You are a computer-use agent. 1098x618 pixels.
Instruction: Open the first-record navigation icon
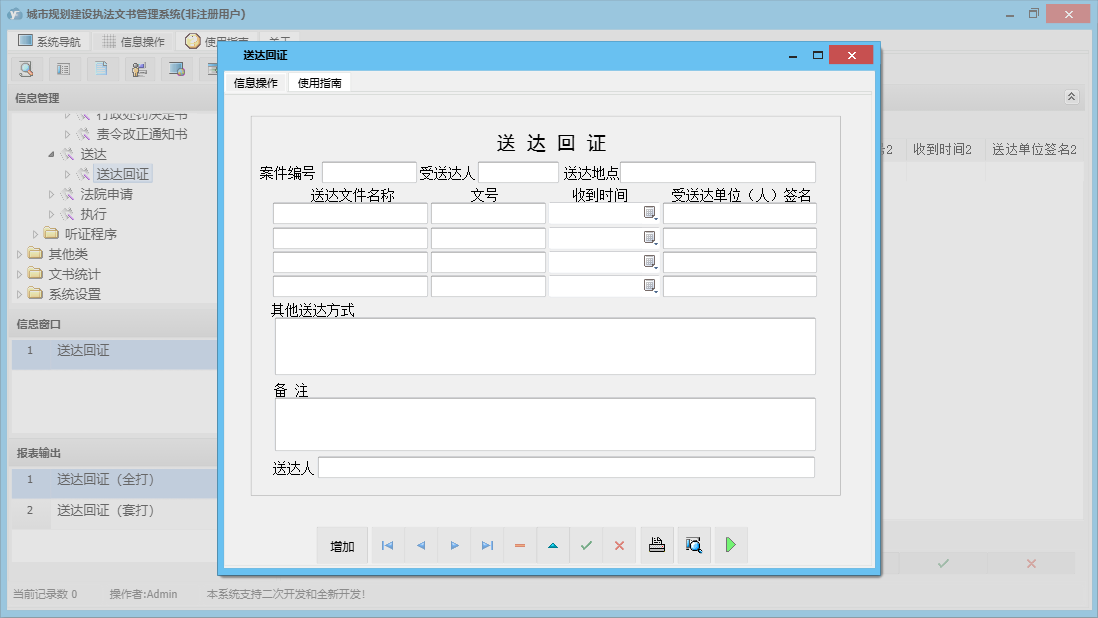(x=387, y=545)
